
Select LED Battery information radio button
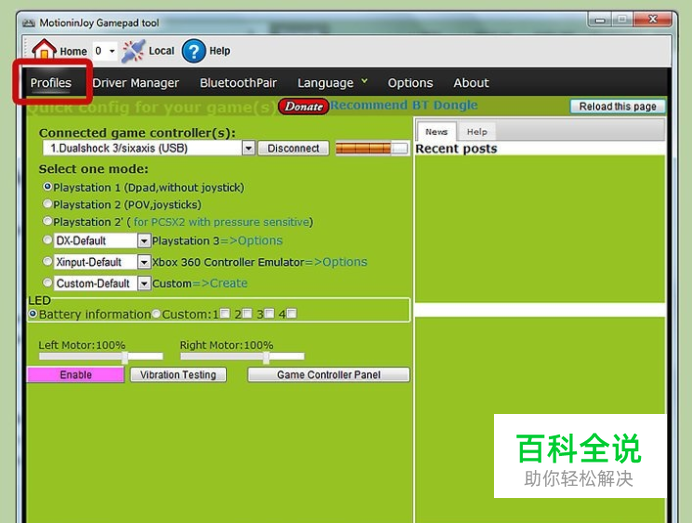[x=33, y=314]
